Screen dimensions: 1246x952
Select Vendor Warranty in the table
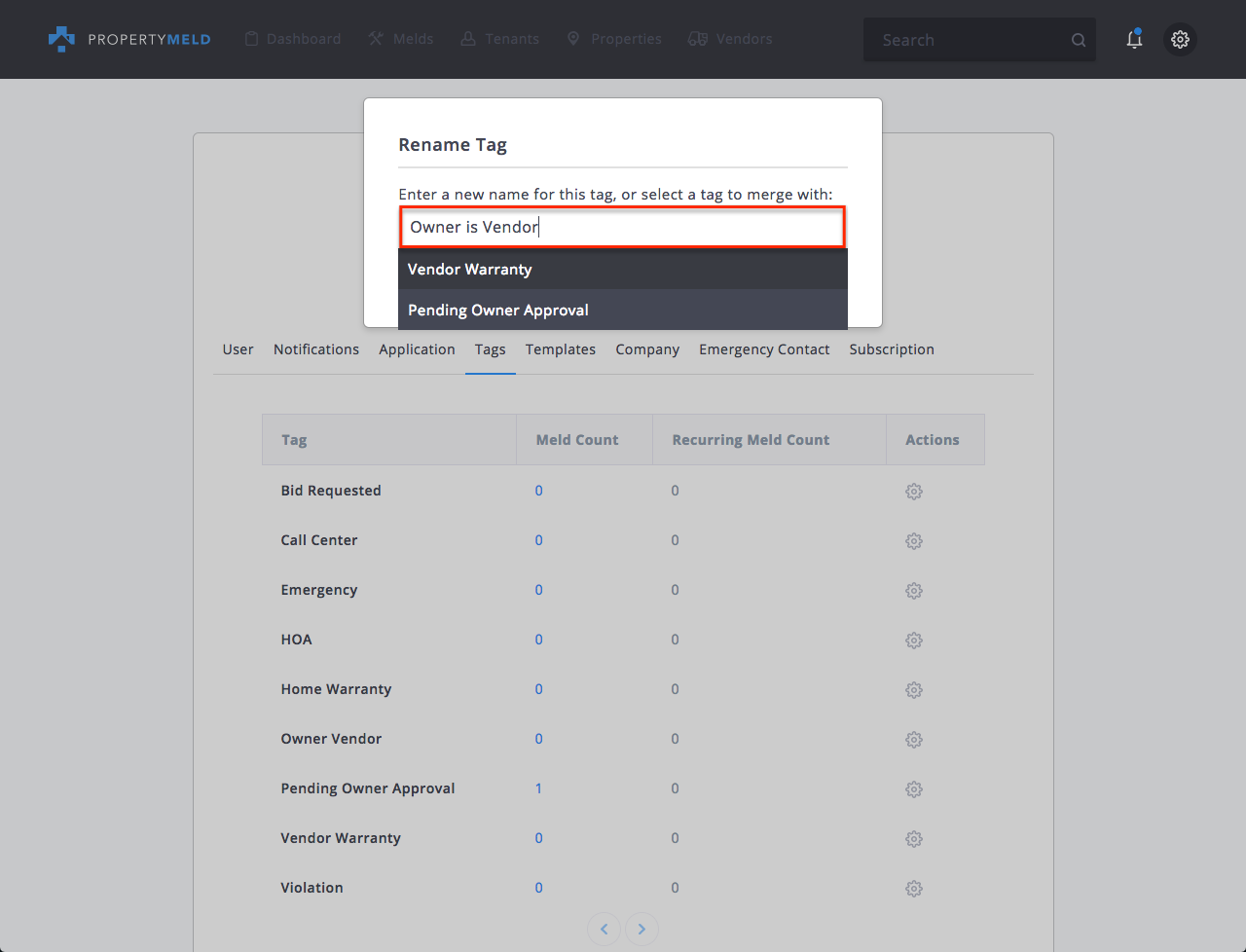(x=341, y=838)
